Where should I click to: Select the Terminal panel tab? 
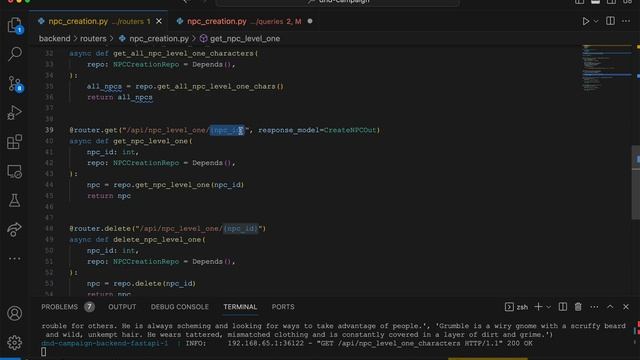240,307
